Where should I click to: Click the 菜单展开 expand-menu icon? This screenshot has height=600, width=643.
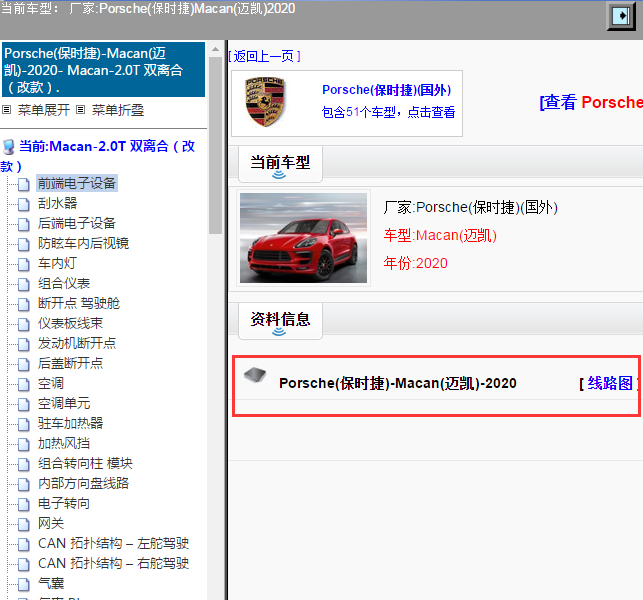(7, 110)
